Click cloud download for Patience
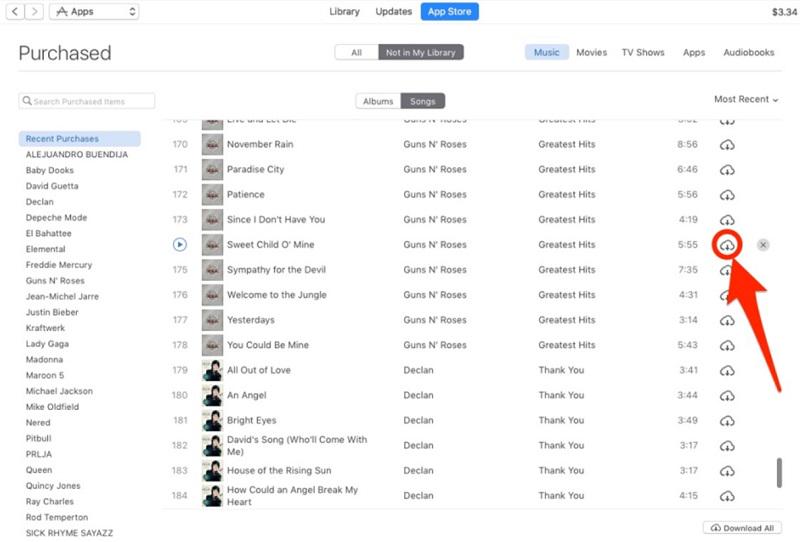This screenshot has height=542, width=800. [x=727, y=195]
